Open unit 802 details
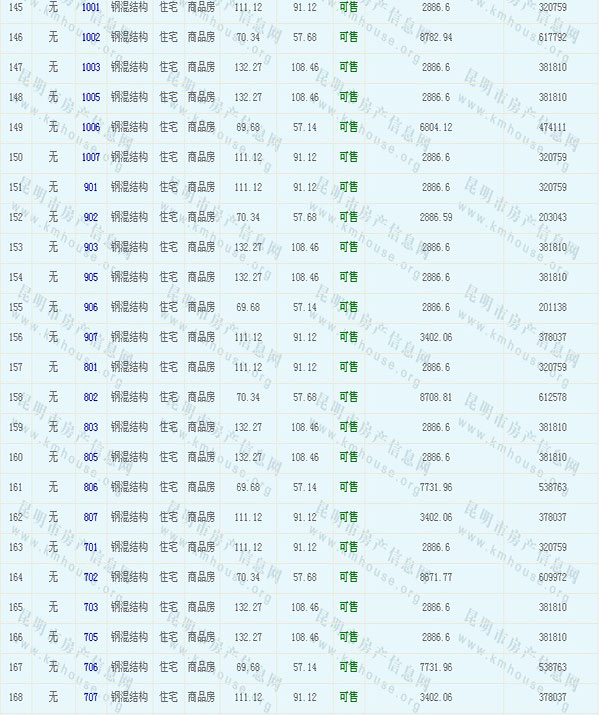Screen dimensions: 600x715 91,397
